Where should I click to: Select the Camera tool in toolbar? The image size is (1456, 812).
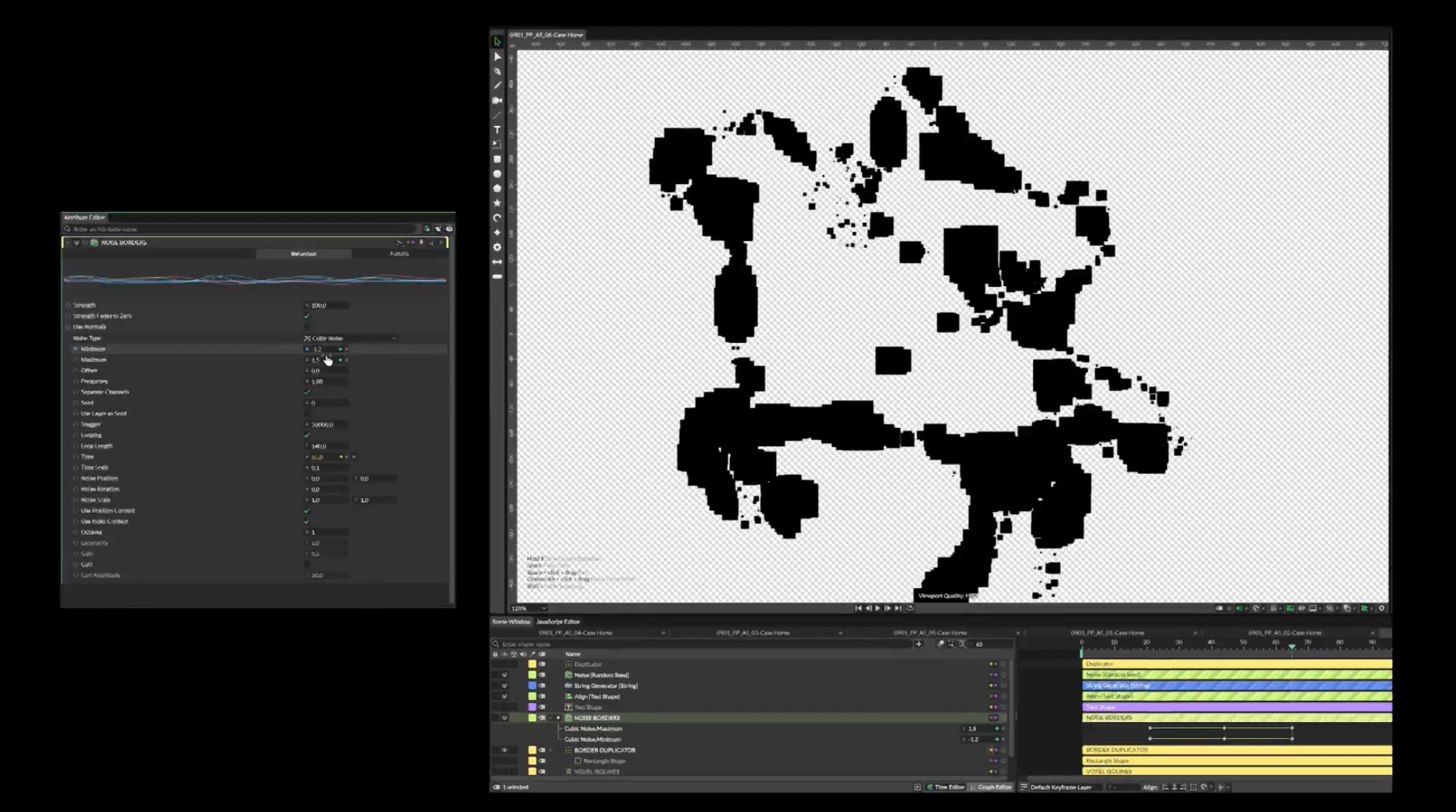[497, 101]
